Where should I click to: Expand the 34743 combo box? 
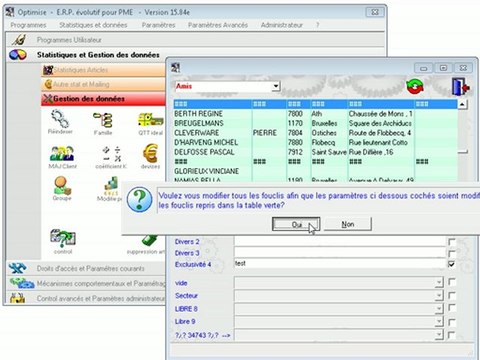click(439, 334)
